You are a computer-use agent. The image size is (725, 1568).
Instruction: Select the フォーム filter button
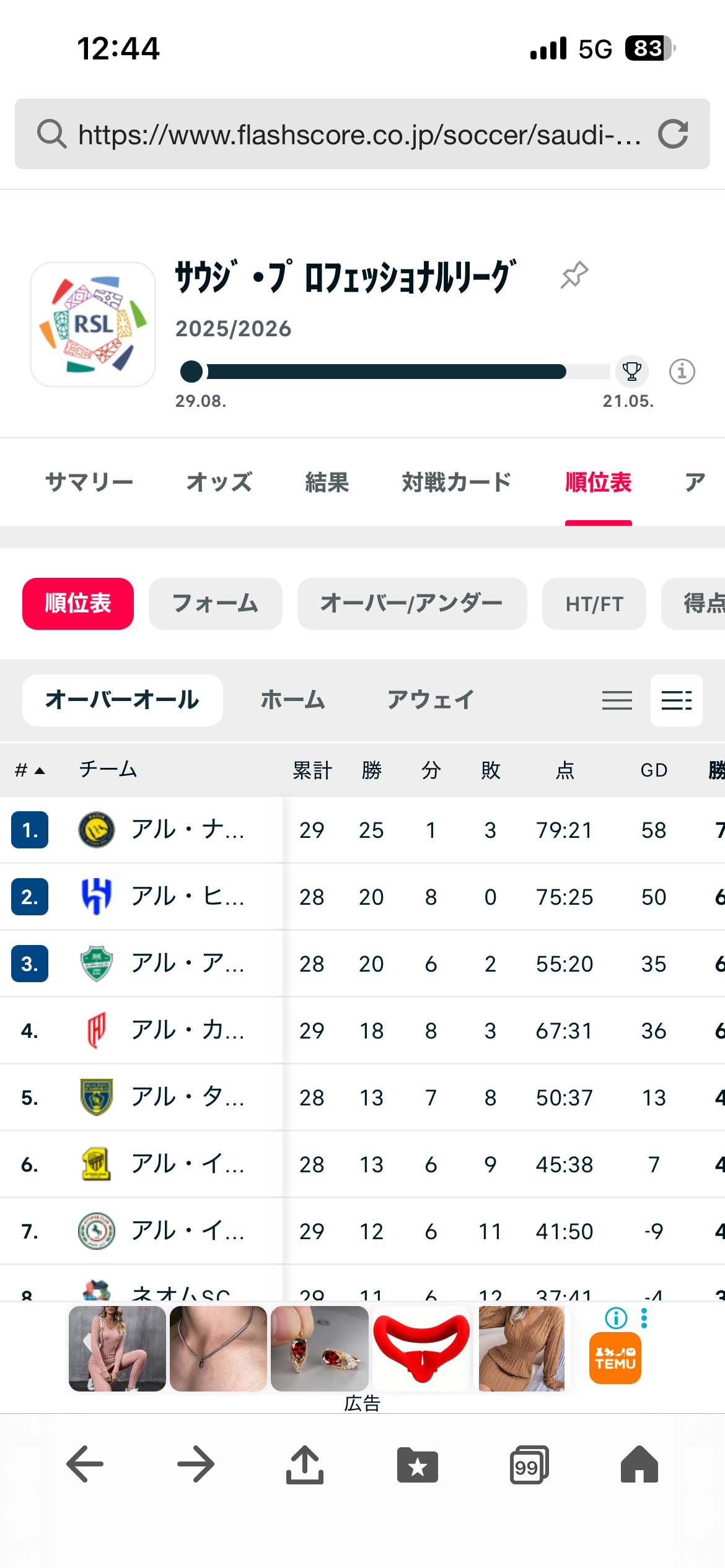(215, 604)
